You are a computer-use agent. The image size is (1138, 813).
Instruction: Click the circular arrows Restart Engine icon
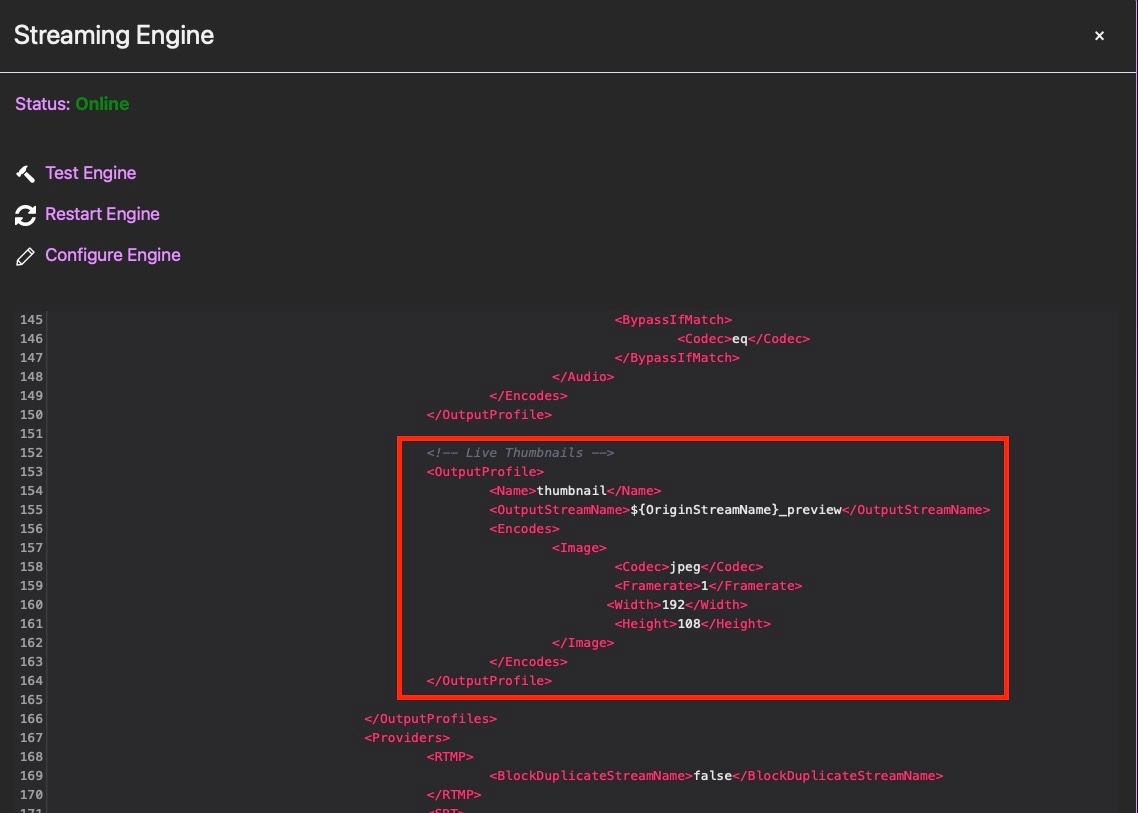(25, 215)
